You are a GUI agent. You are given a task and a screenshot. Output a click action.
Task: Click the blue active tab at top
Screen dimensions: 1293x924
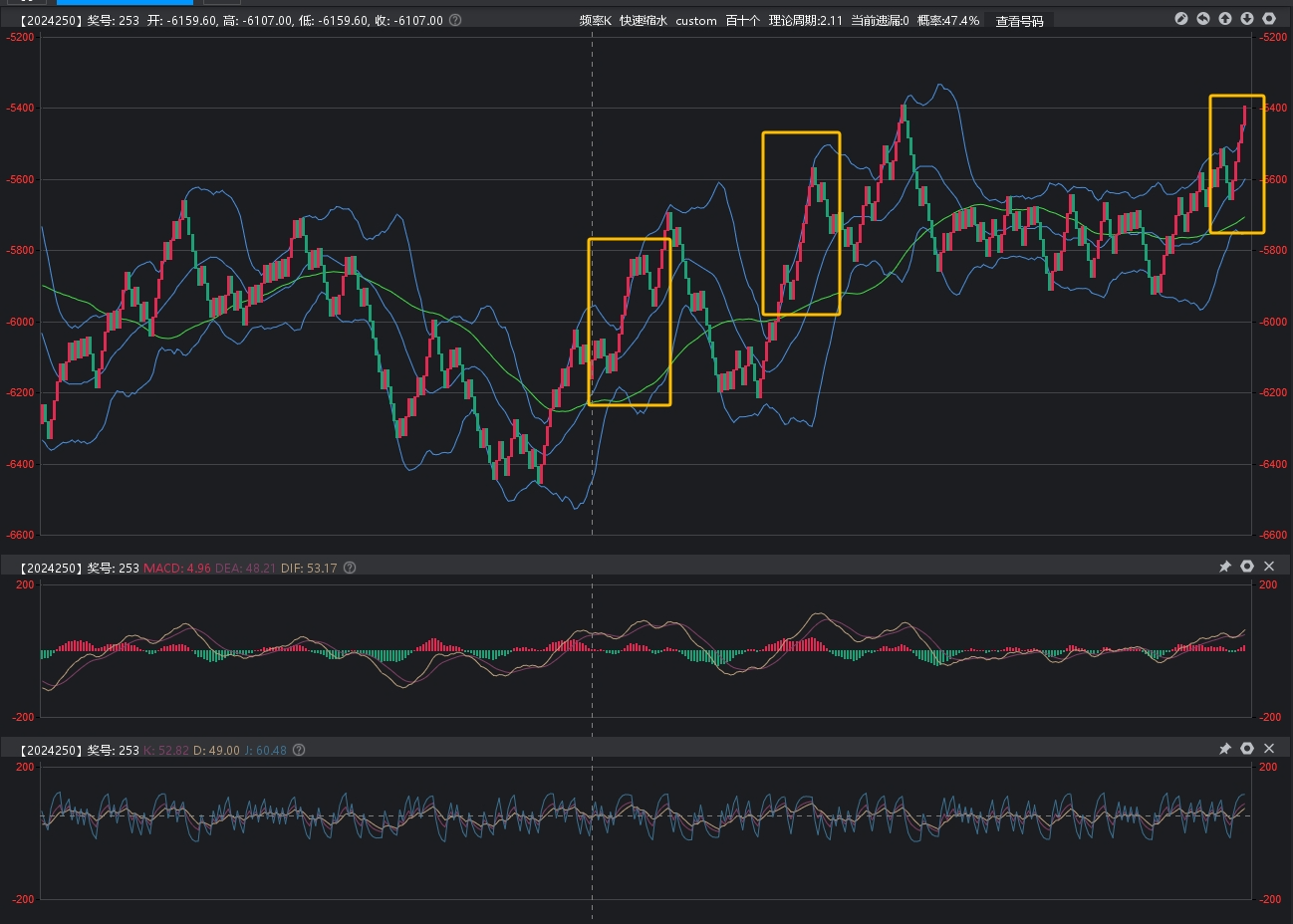[125, 2]
